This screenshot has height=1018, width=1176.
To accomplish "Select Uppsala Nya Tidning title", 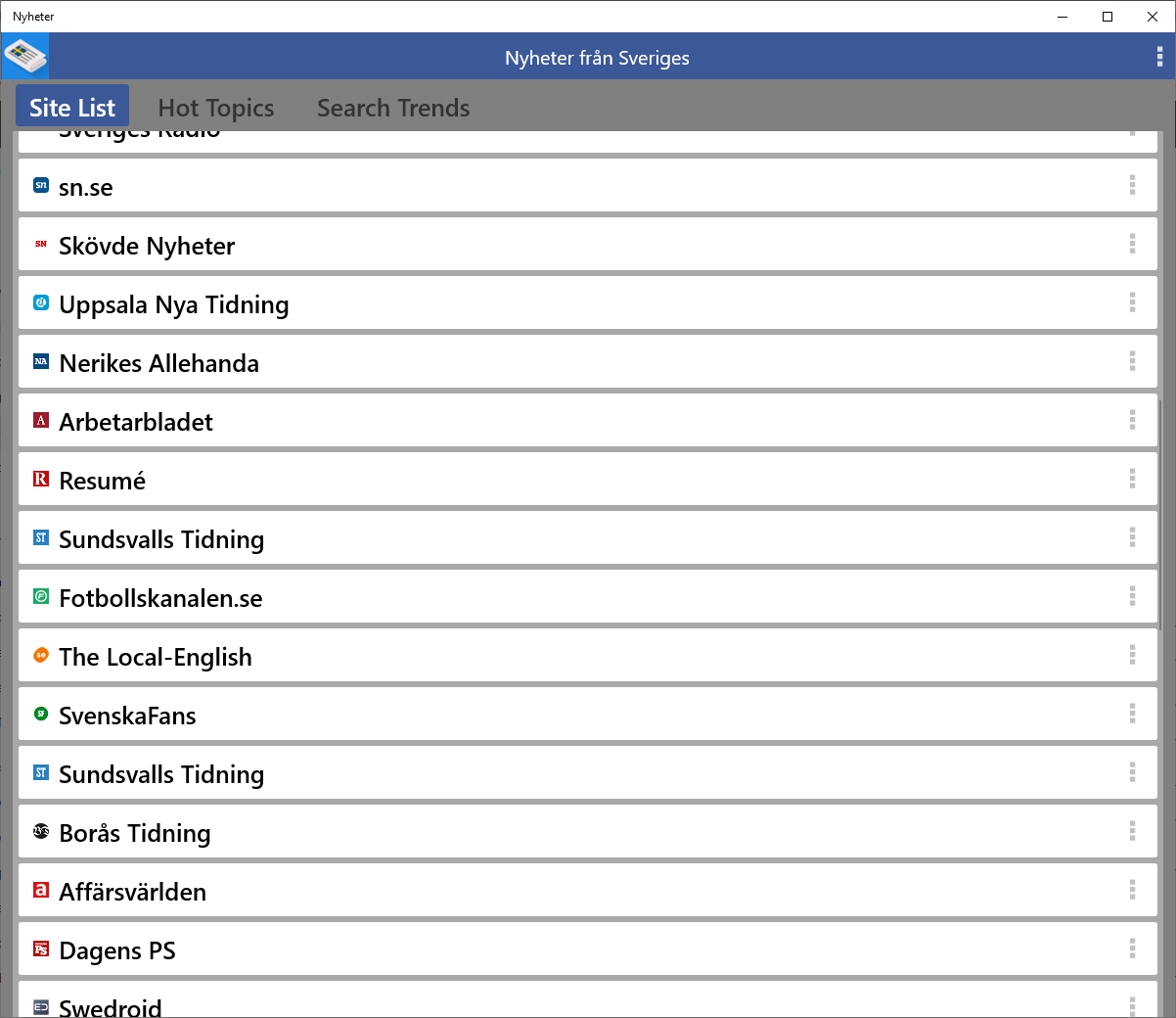I will click(174, 304).
